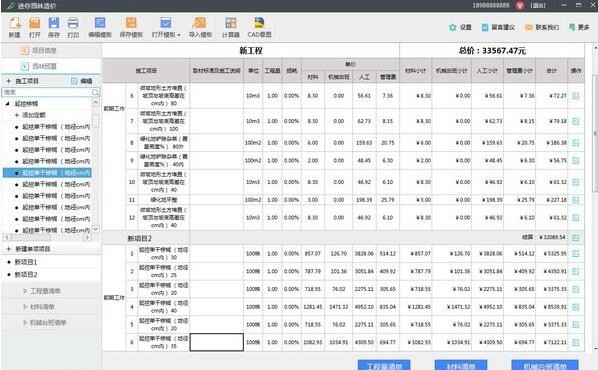Screen dimensions: 598x370
Task: Click 联系我们 contact us icon
Action: 542,27
